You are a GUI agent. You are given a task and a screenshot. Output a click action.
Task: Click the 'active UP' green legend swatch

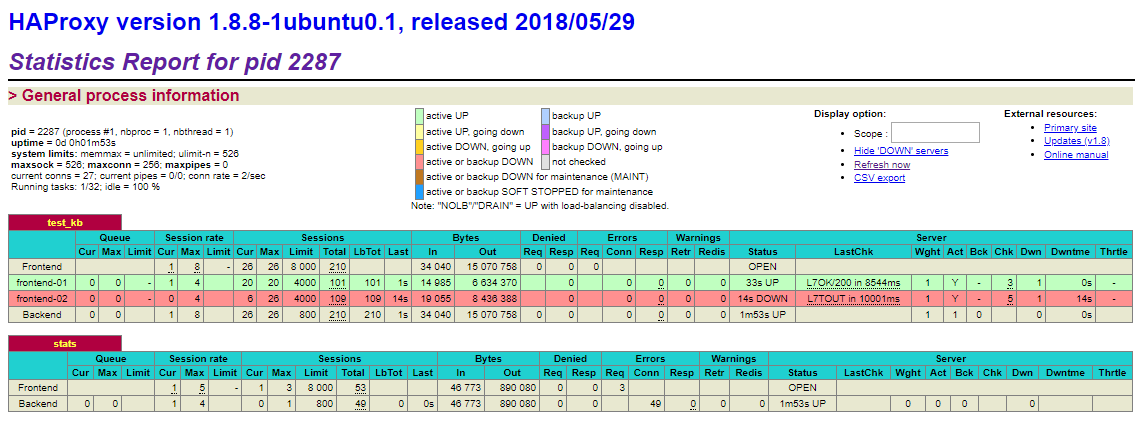click(x=419, y=116)
